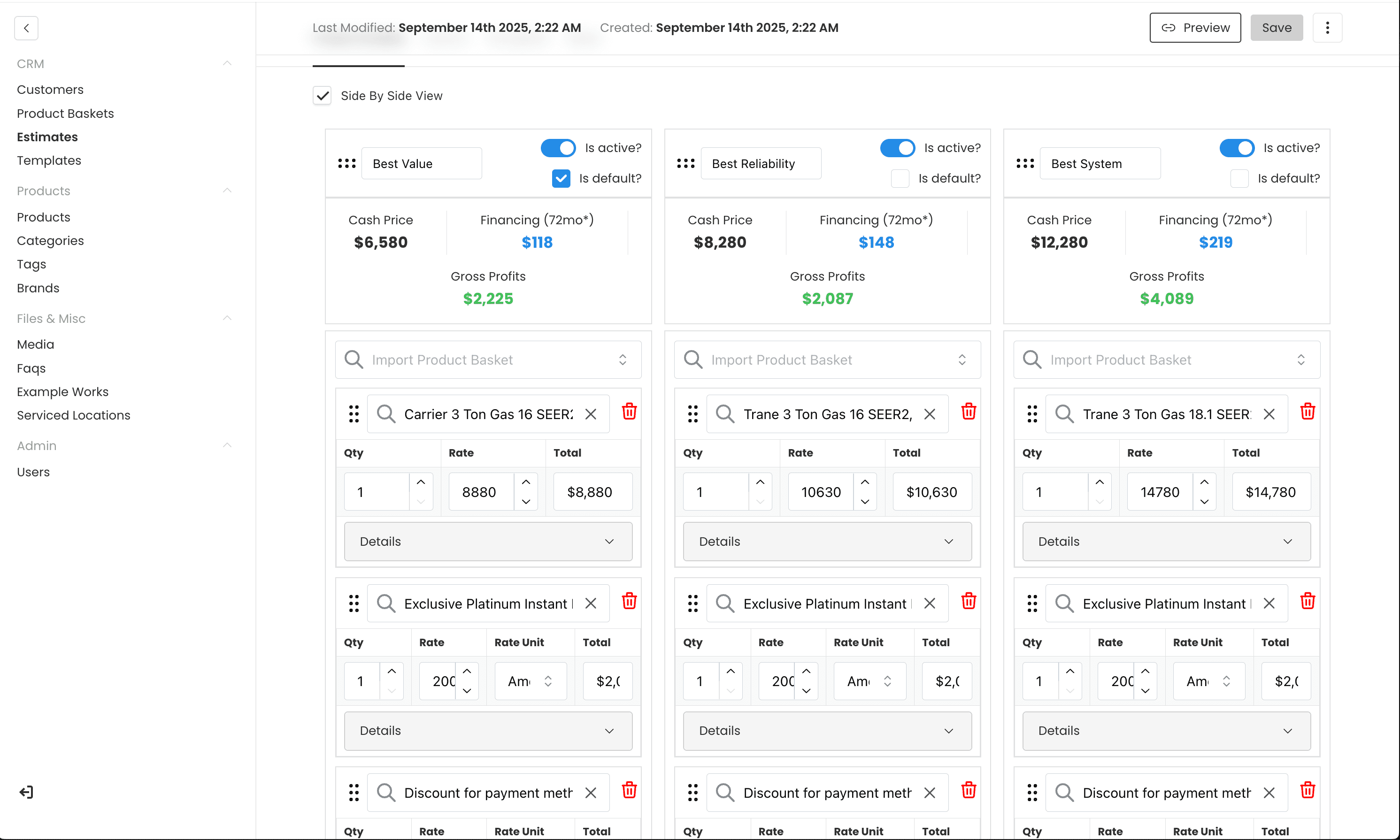This screenshot has width=1400, height=840.
Task: Collapse the Products sidebar section
Action: (227, 191)
